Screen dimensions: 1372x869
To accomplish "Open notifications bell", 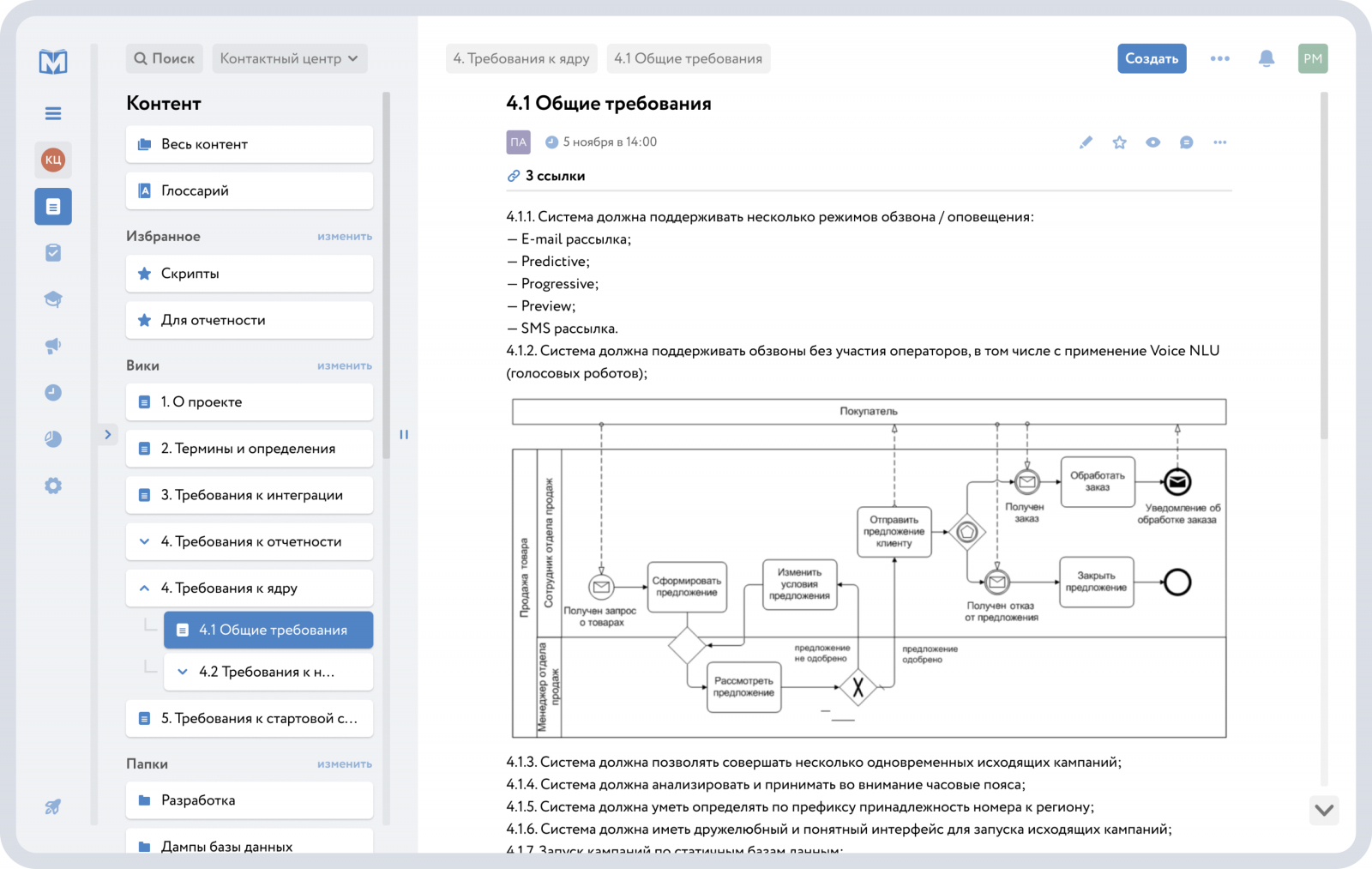I will [1266, 58].
